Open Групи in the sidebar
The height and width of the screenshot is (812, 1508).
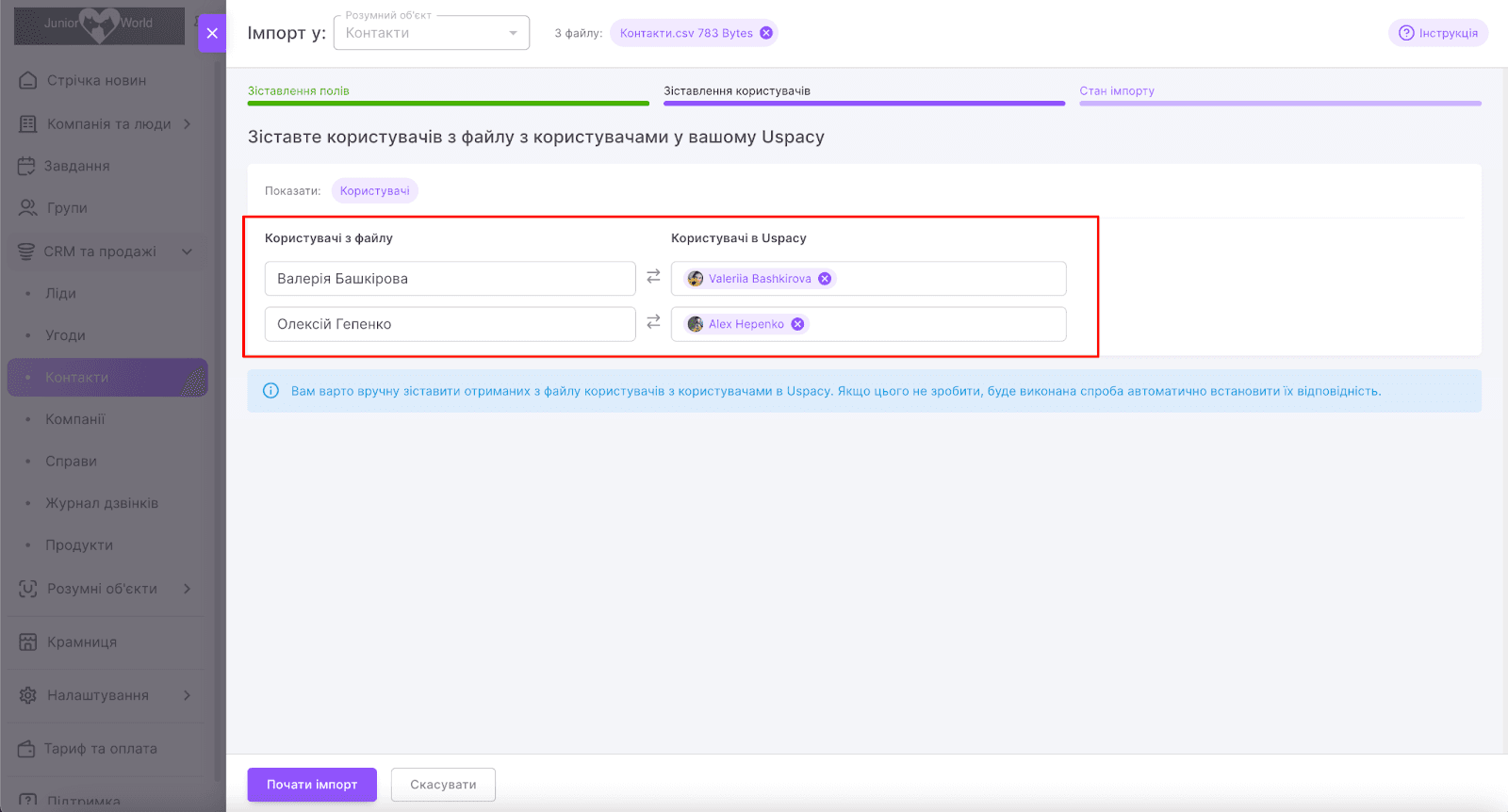[67, 208]
